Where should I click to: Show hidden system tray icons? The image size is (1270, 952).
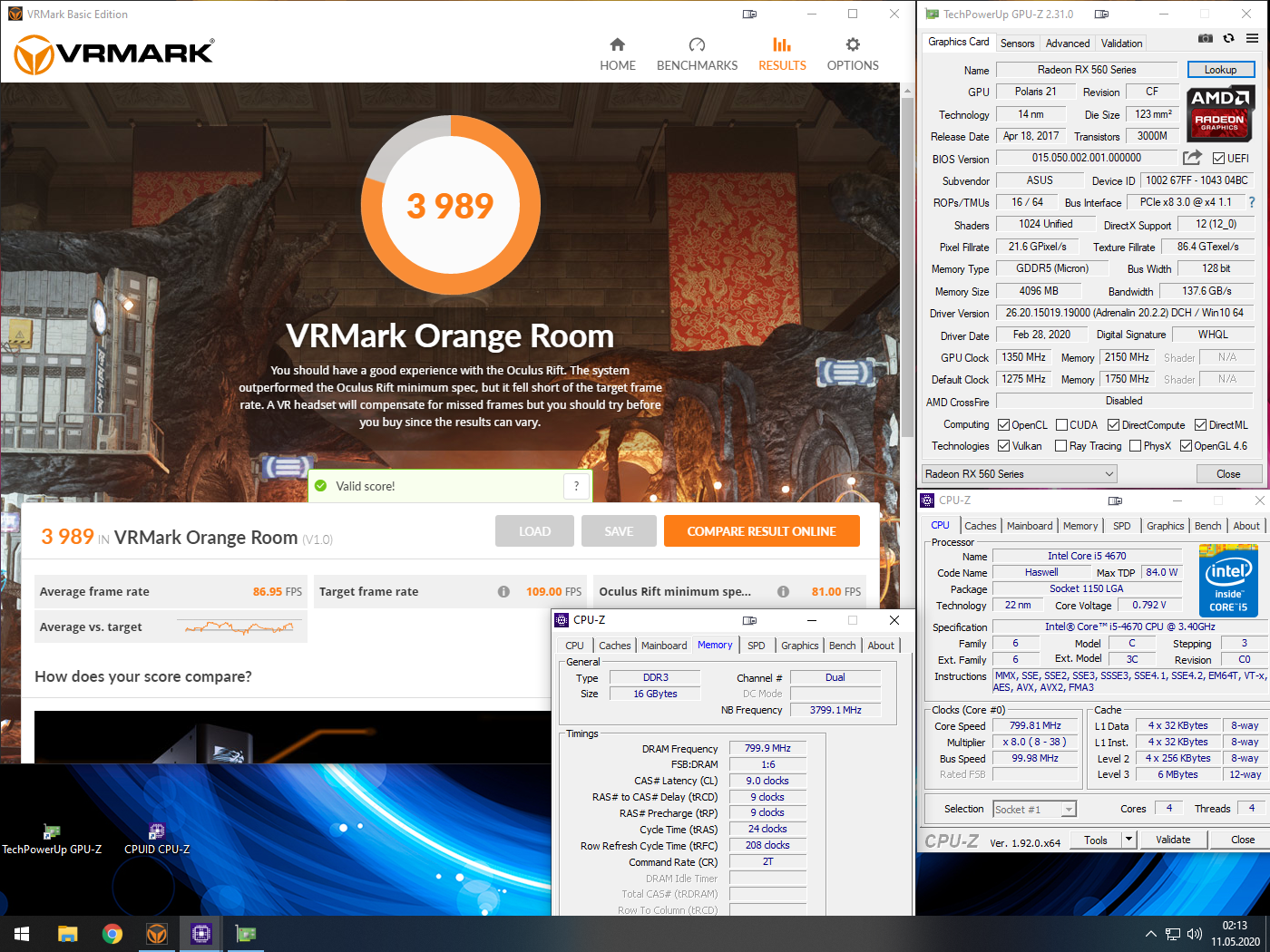pos(1151,934)
